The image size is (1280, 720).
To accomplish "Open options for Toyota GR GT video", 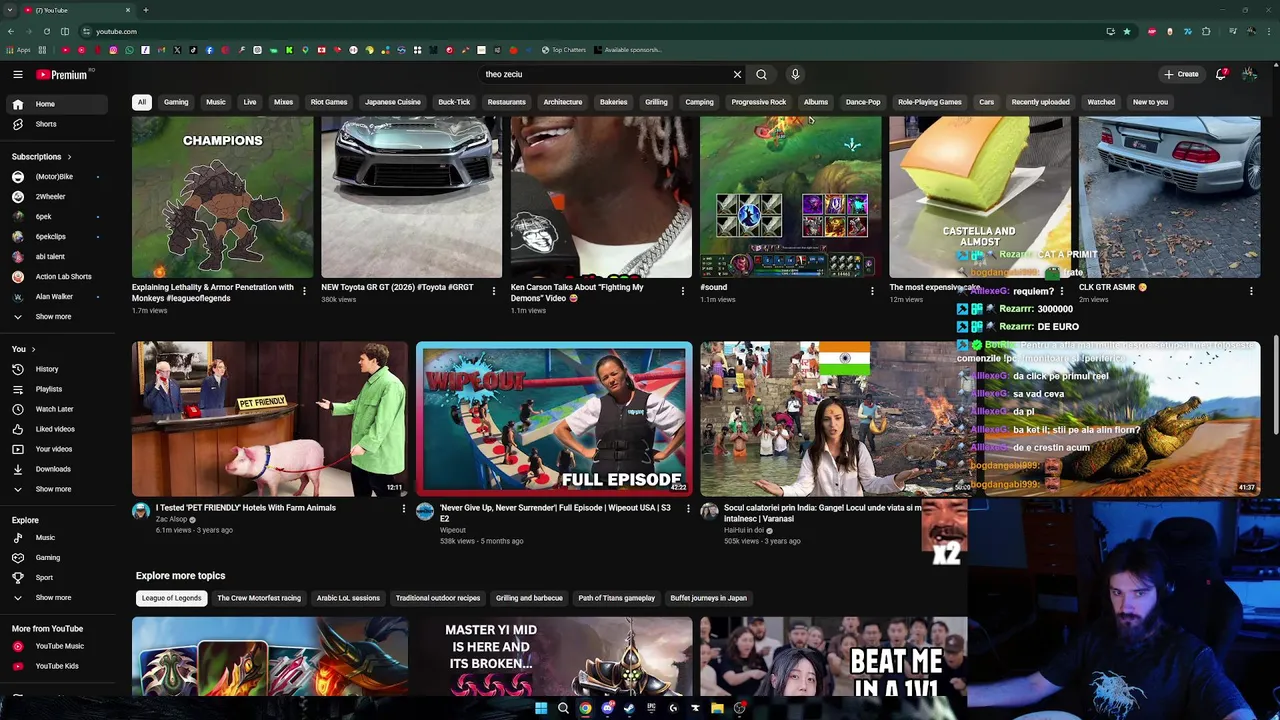I will click(493, 291).
